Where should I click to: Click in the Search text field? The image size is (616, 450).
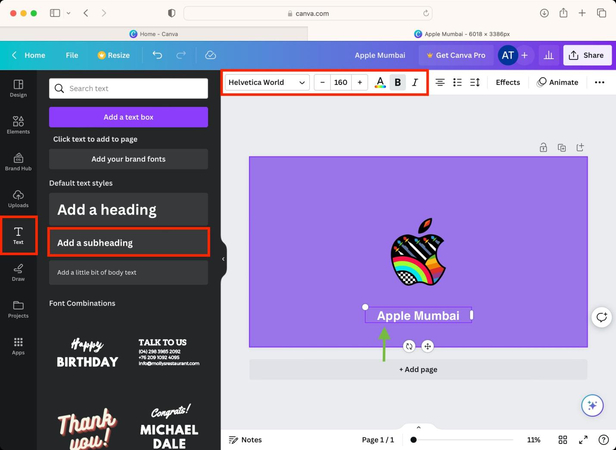click(x=128, y=88)
